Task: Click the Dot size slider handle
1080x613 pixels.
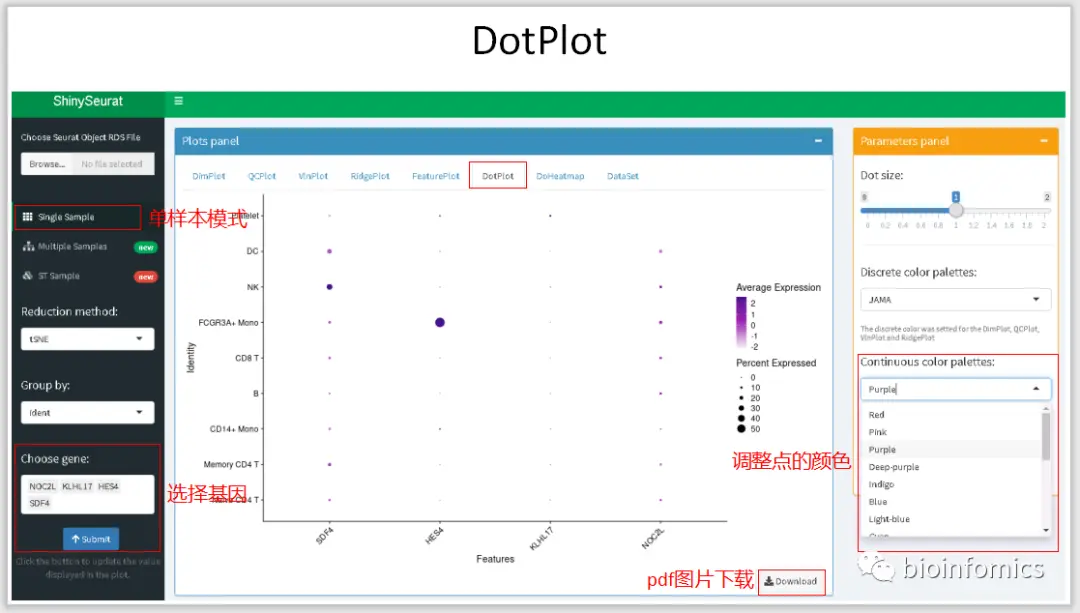Action: click(956, 210)
